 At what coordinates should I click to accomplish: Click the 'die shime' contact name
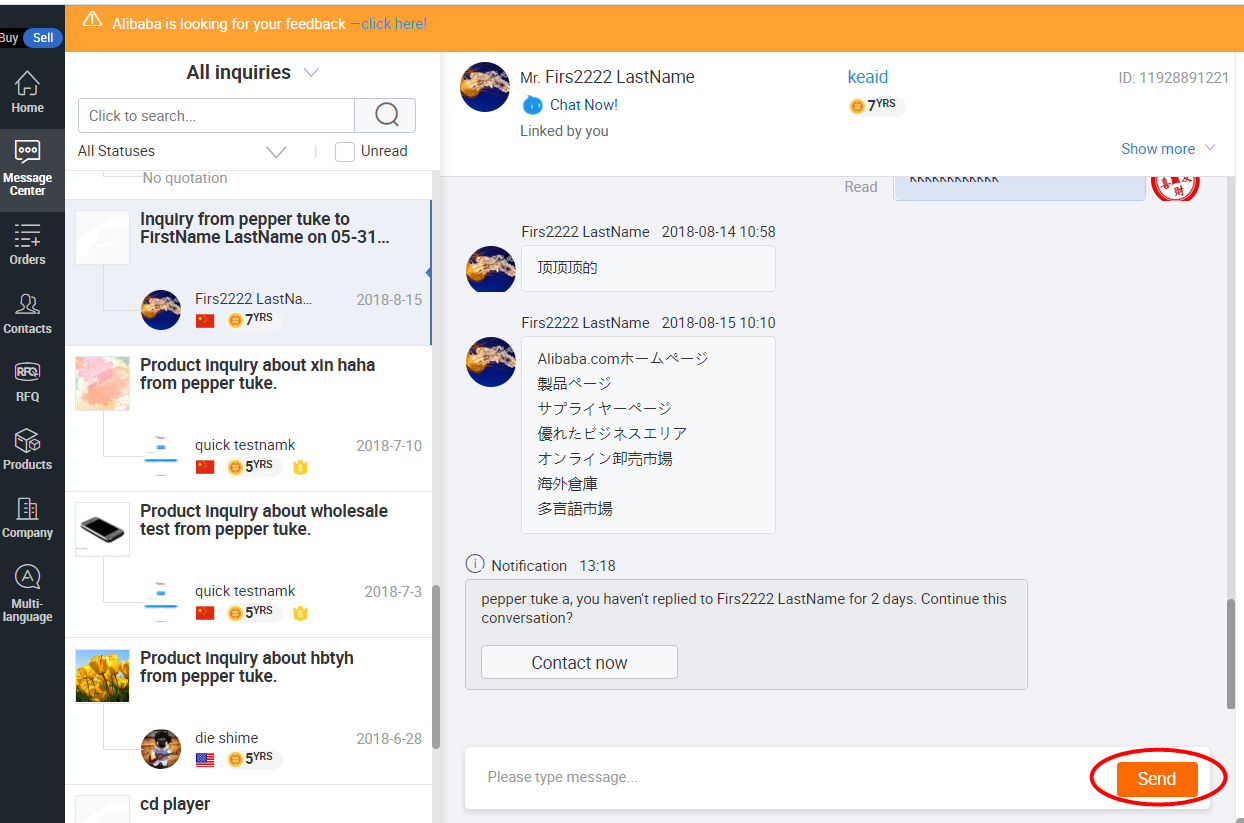tap(226, 738)
